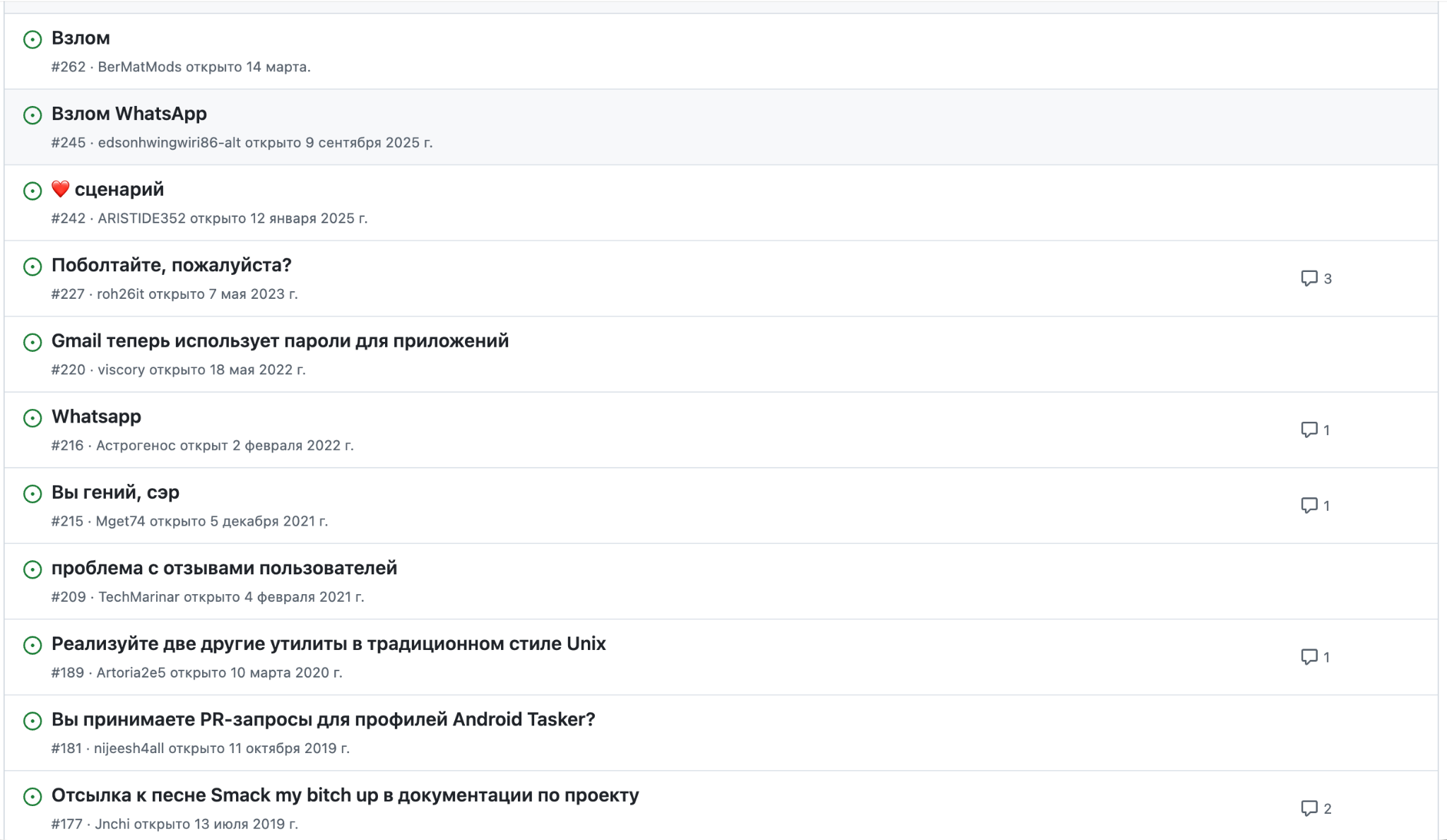This screenshot has height=840, width=1447.
Task: Click the open issue icon next to «Взлом»
Action: point(33,40)
